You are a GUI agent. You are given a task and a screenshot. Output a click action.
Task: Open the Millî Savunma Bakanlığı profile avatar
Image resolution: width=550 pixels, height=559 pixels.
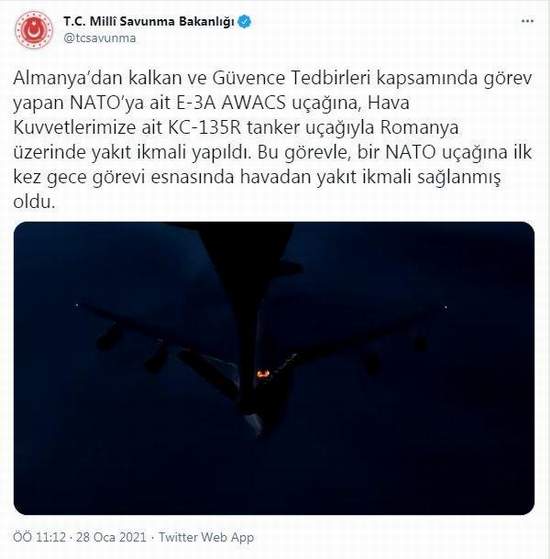[34, 30]
